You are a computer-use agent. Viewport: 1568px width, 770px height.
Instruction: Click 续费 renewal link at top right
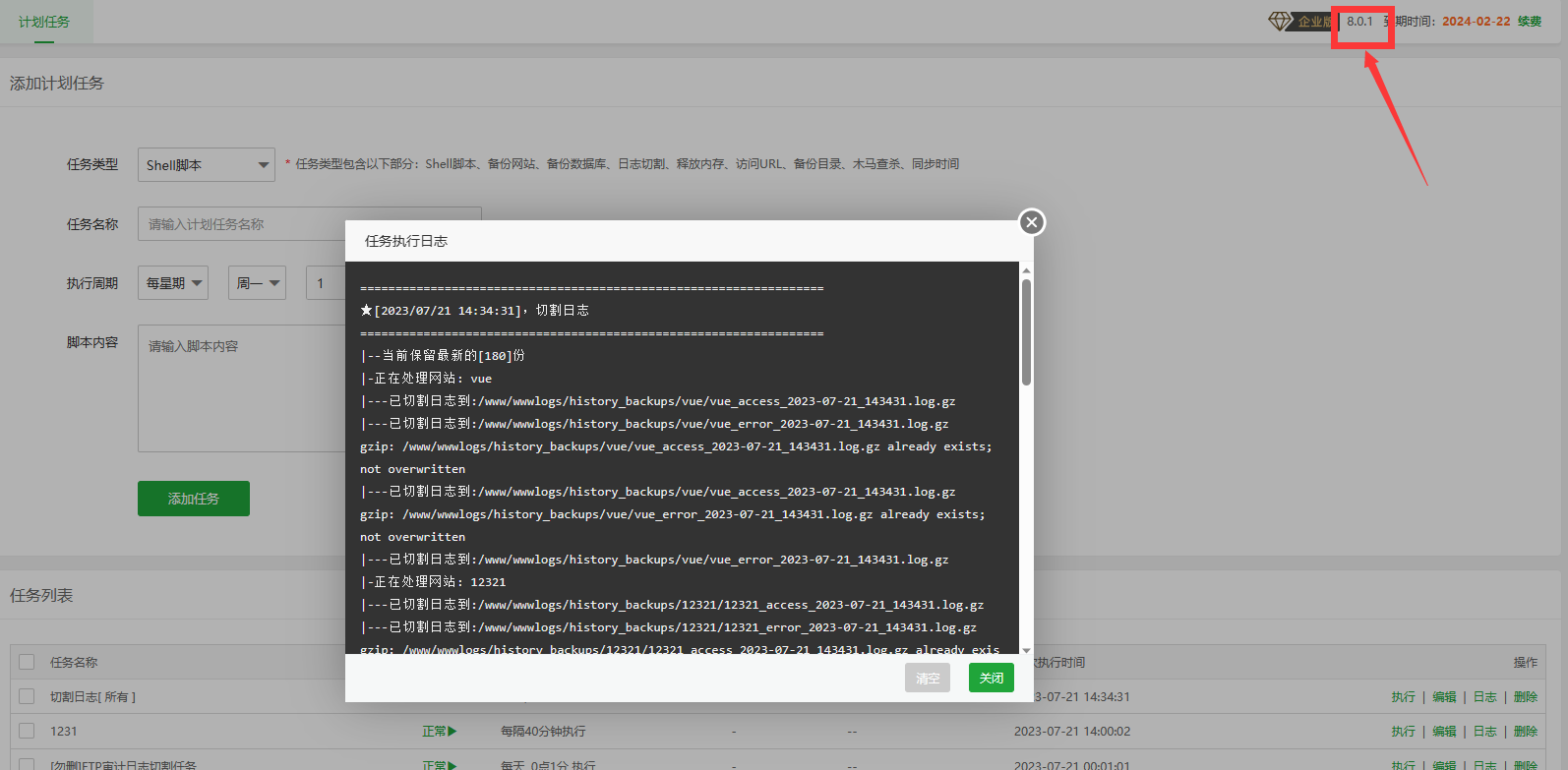[1530, 21]
